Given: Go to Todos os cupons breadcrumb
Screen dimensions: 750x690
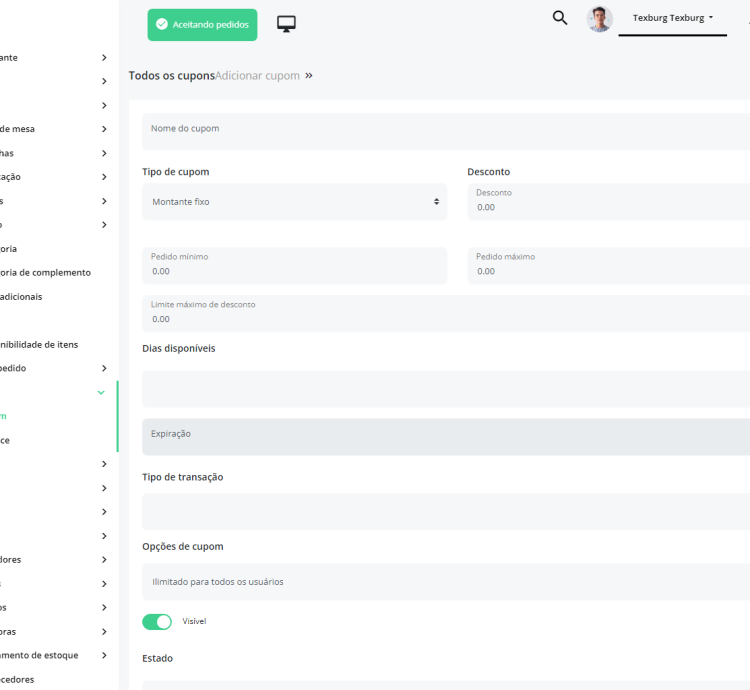Looking at the screenshot, I should [171, 76].
